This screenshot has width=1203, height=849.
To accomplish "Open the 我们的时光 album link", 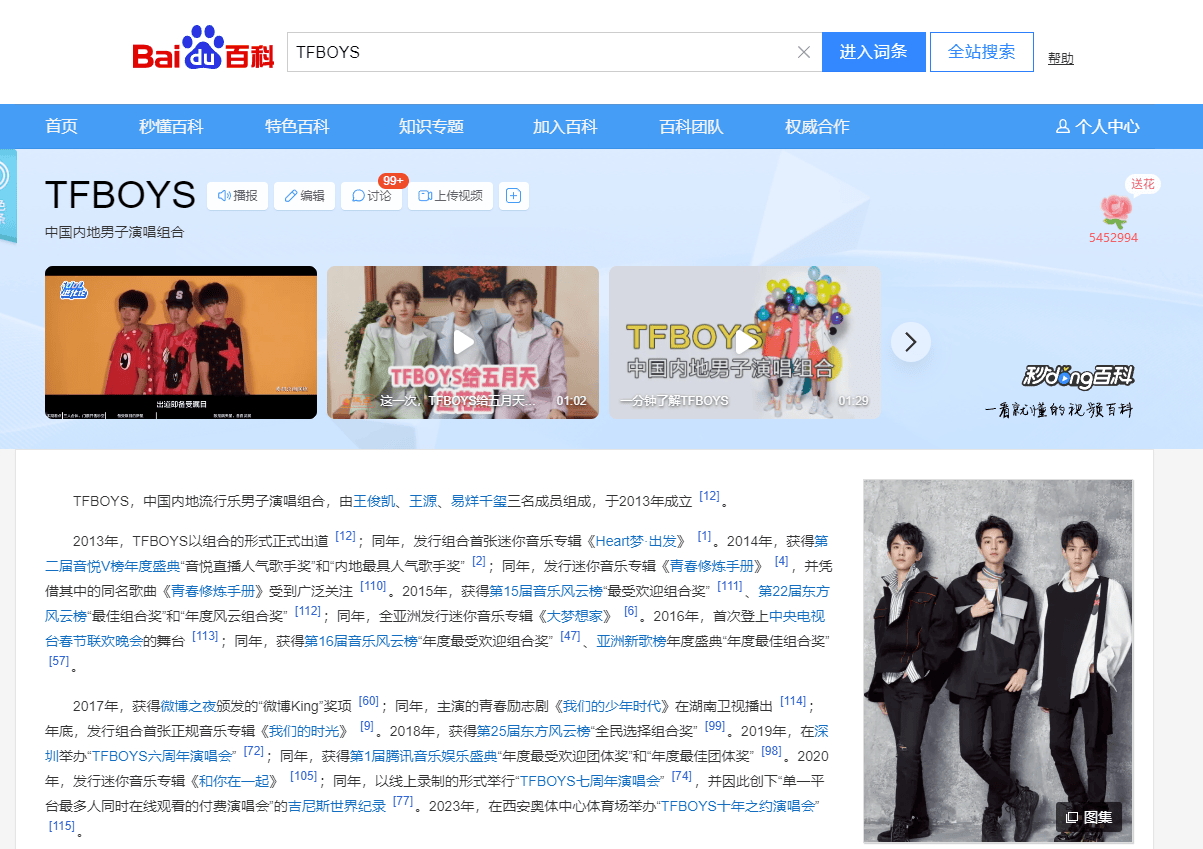I will pyautogui.click(x=305, y=731).
